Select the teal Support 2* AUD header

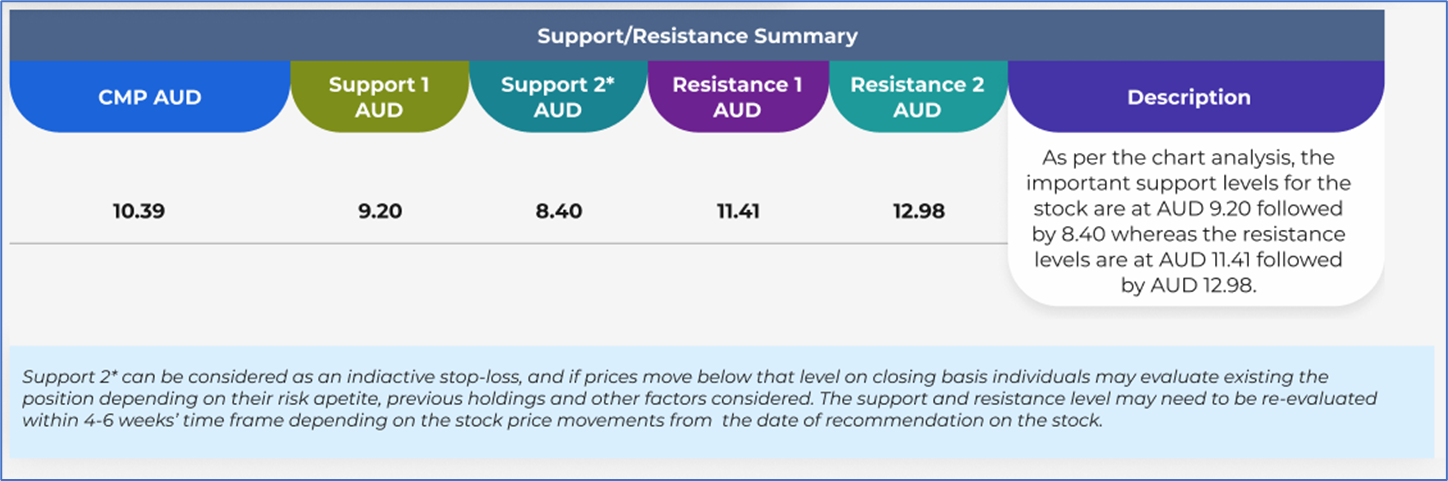(558, 97)
